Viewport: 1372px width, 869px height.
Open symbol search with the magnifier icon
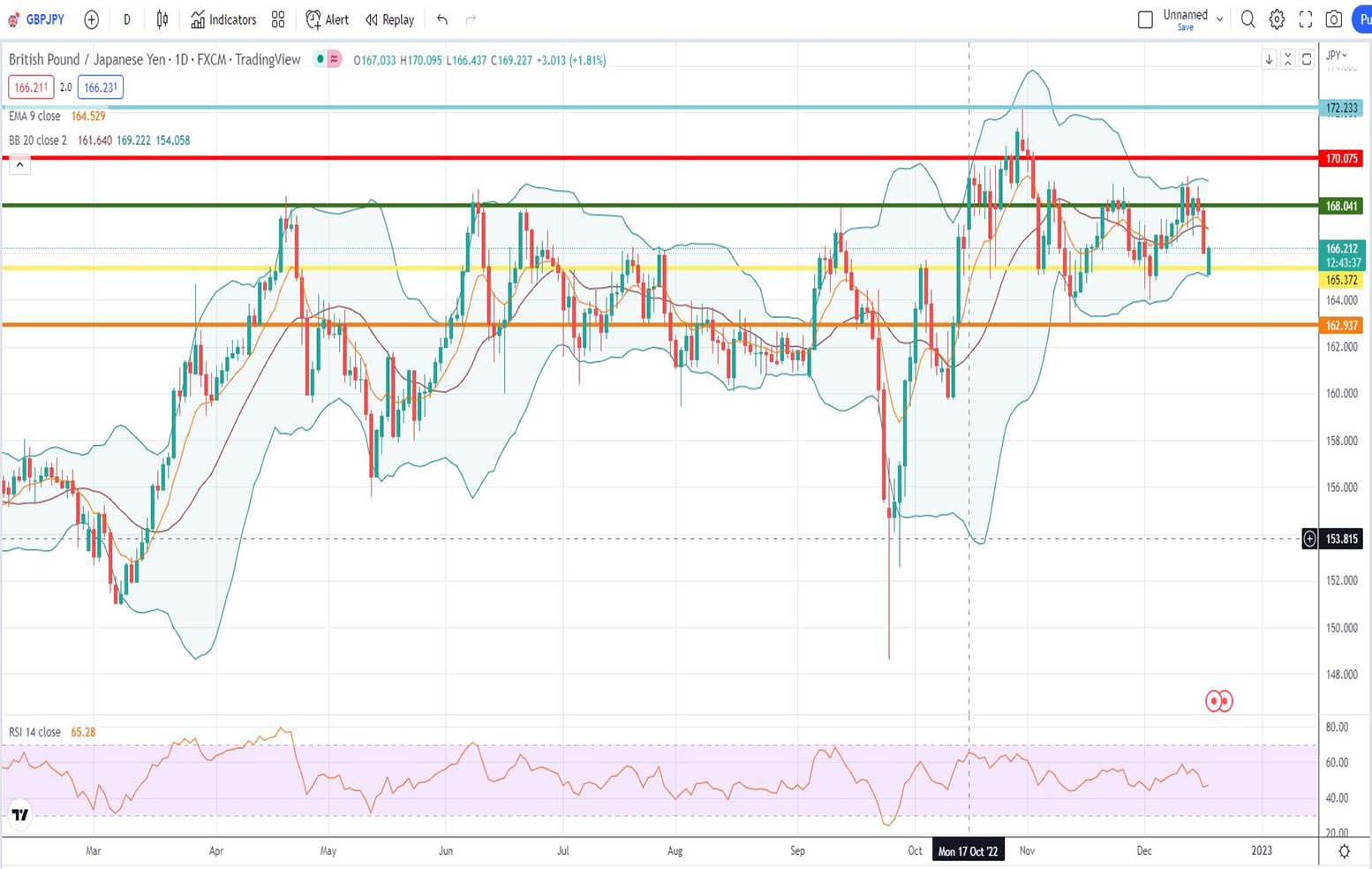[x=1248, y=19]
